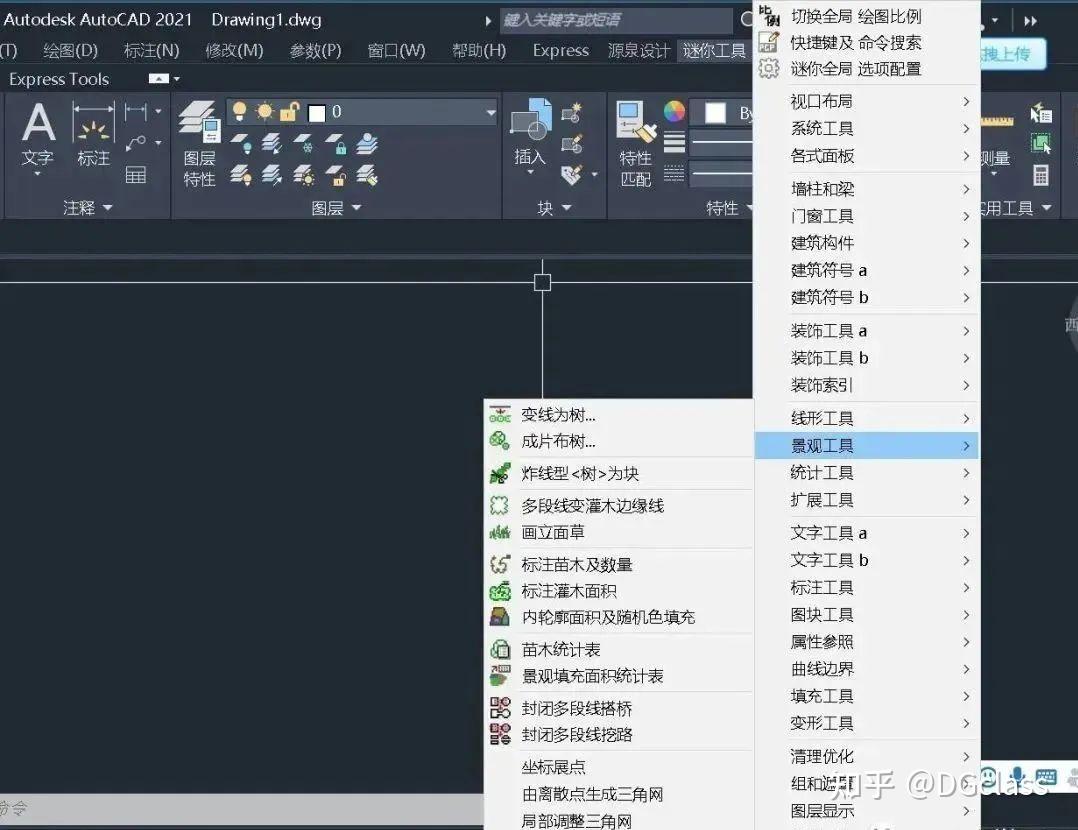This screenshot has width=1078, height=830.
Task: Select 文字工具 b submenu item
Action: pyautogui.click(x=866, y=560)
